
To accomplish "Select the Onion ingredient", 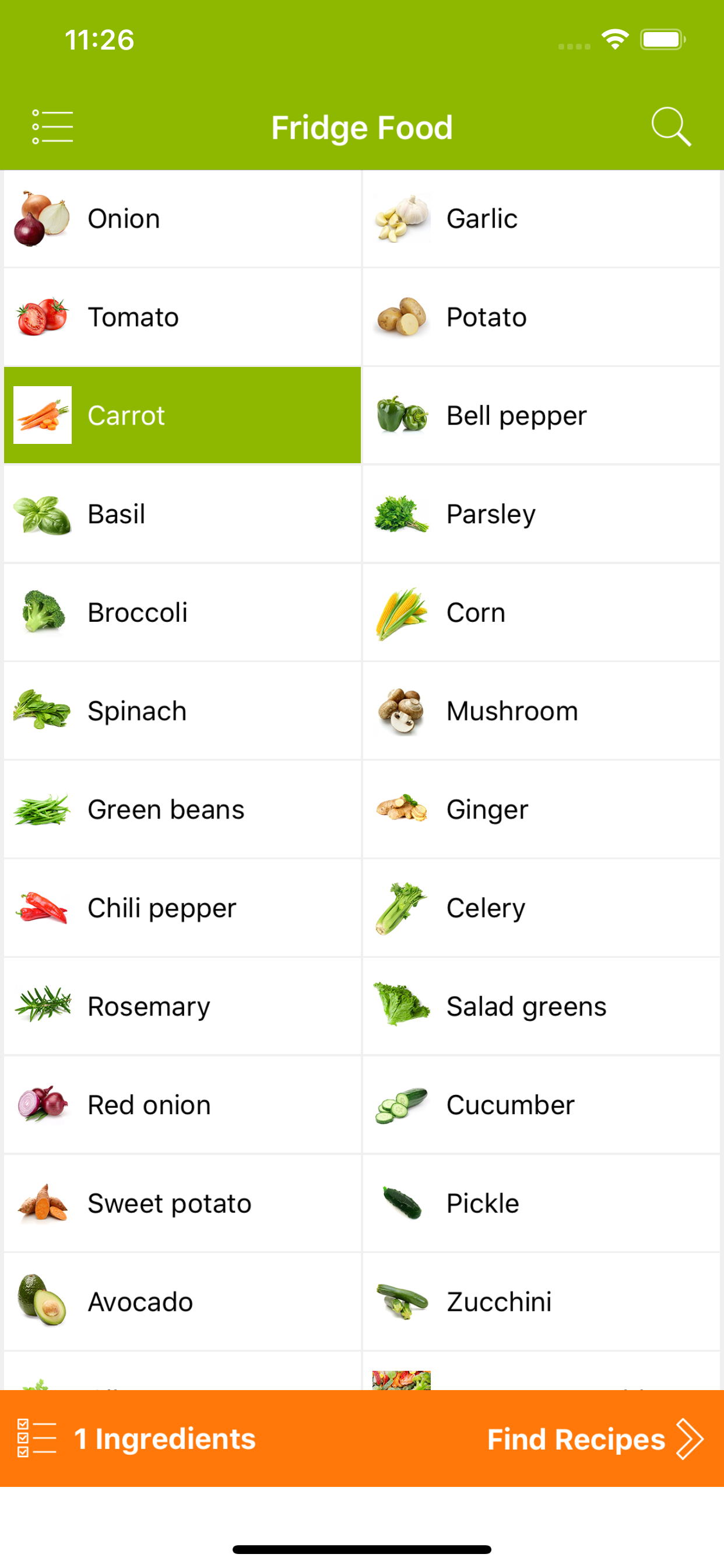I will [x=182, y=219].
